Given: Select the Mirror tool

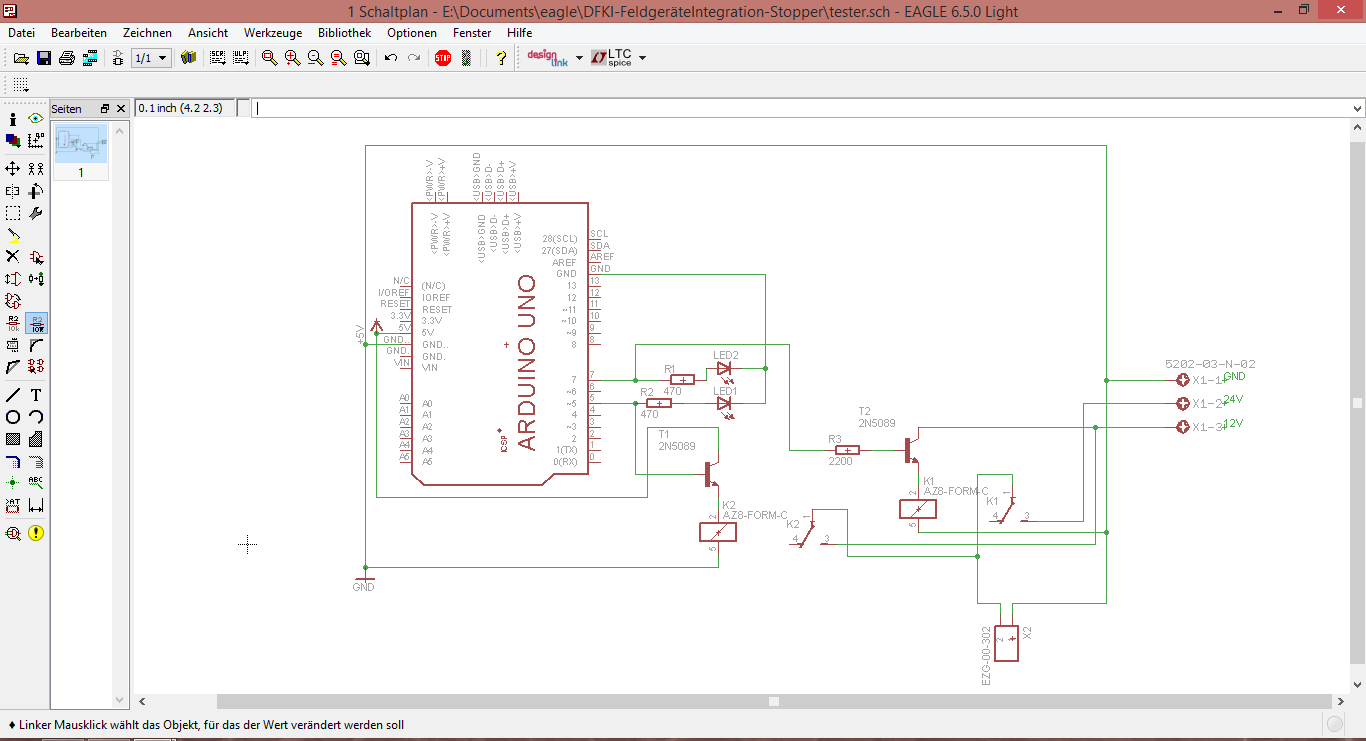Looking at the screenshot, I should click(x=13, y=191).
